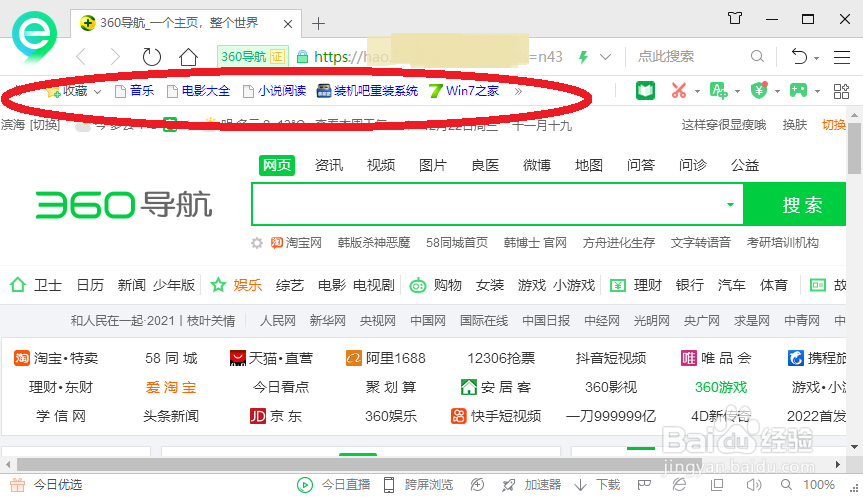Viewport: 863px width, 497px height.
Task: Click the lightning speed mode icon
Action: click(x=583, y=57)
